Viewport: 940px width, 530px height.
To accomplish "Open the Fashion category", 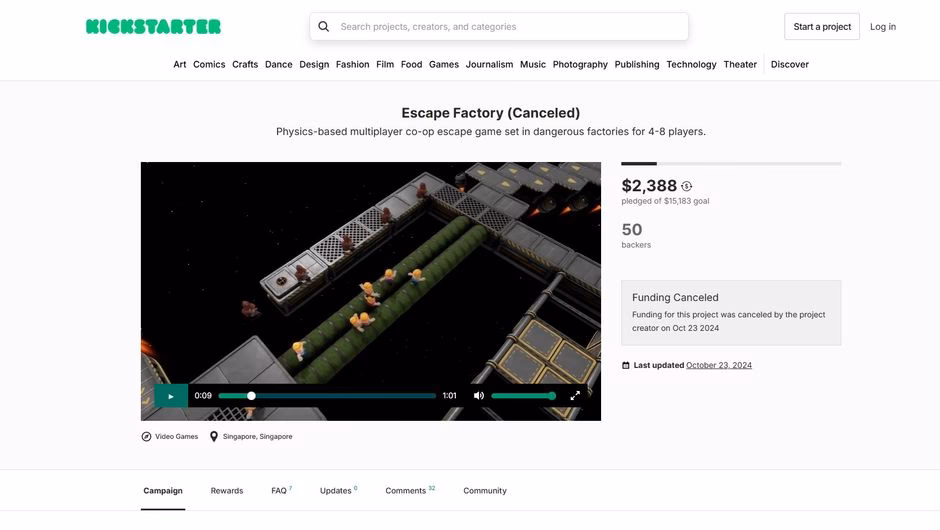I will pos(352,64).
